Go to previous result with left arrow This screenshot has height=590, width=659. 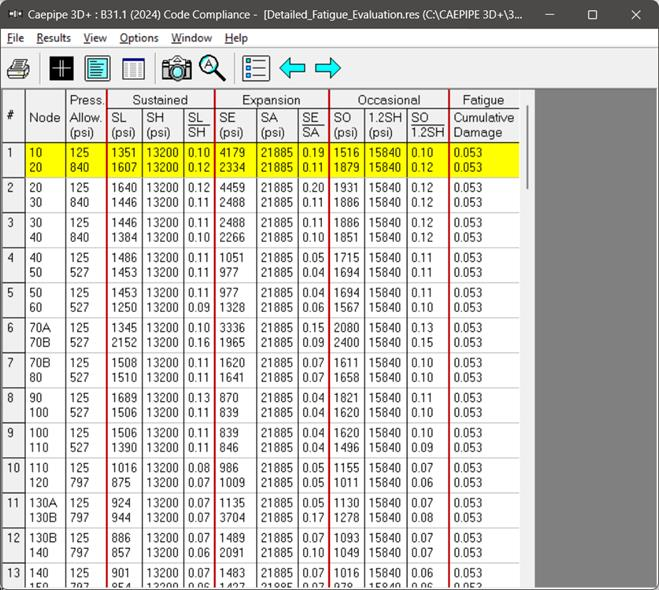coord(292,68)
